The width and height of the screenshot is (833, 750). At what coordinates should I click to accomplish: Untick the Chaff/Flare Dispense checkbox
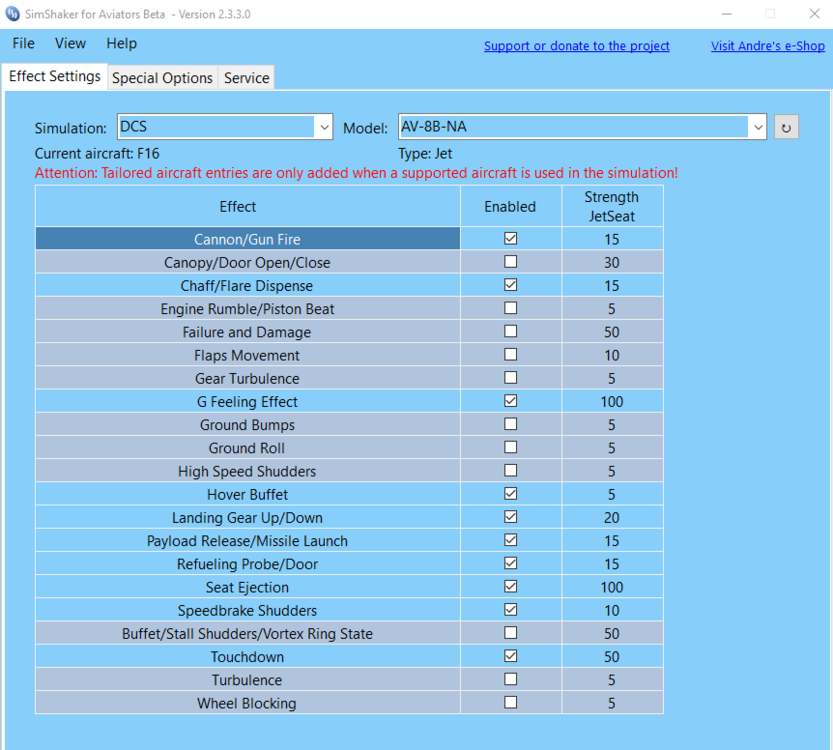tap(511, 285)
